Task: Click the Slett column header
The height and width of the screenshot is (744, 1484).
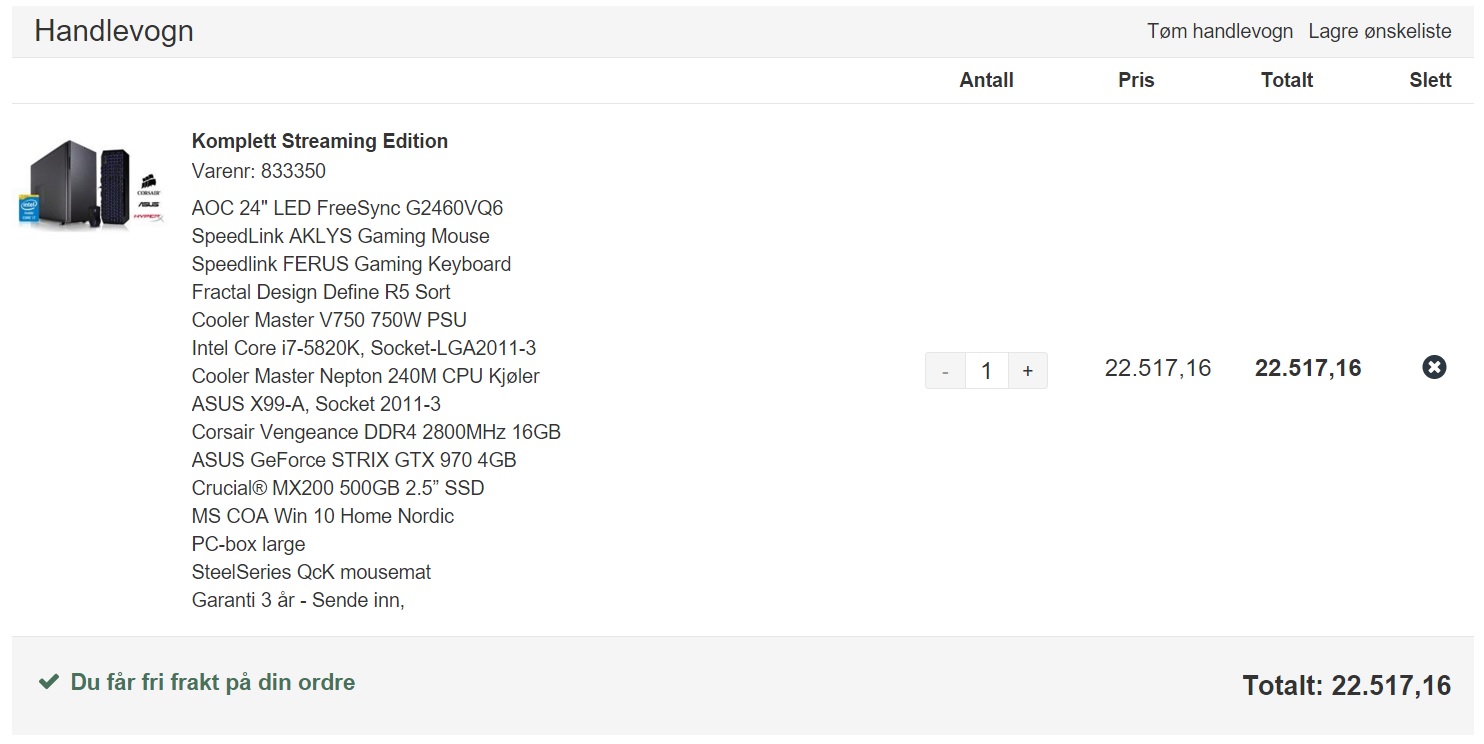Action: (x=1431, y=80)
